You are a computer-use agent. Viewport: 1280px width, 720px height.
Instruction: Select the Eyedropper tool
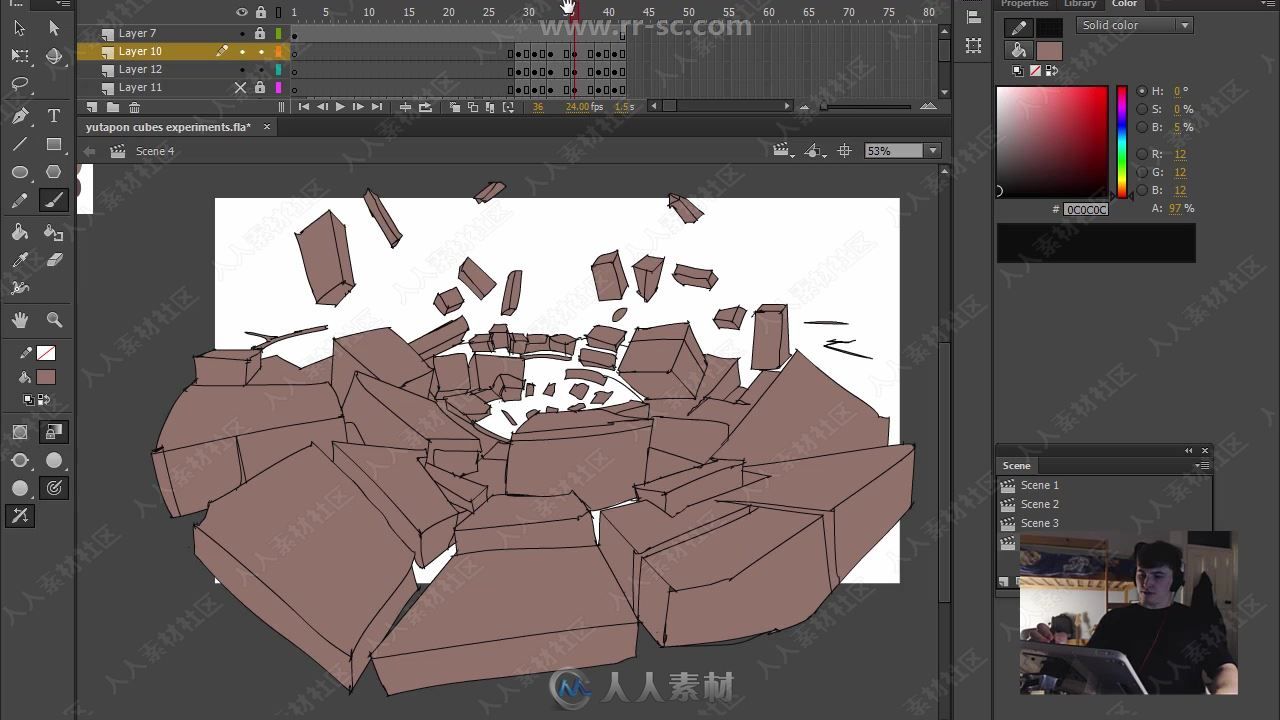pos(20,260)
